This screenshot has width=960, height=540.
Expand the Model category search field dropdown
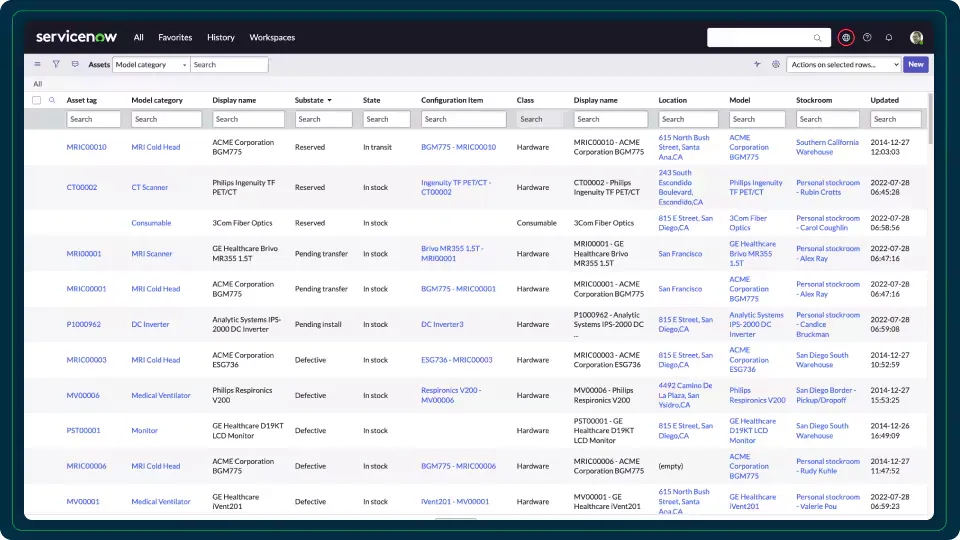point(150,64)
